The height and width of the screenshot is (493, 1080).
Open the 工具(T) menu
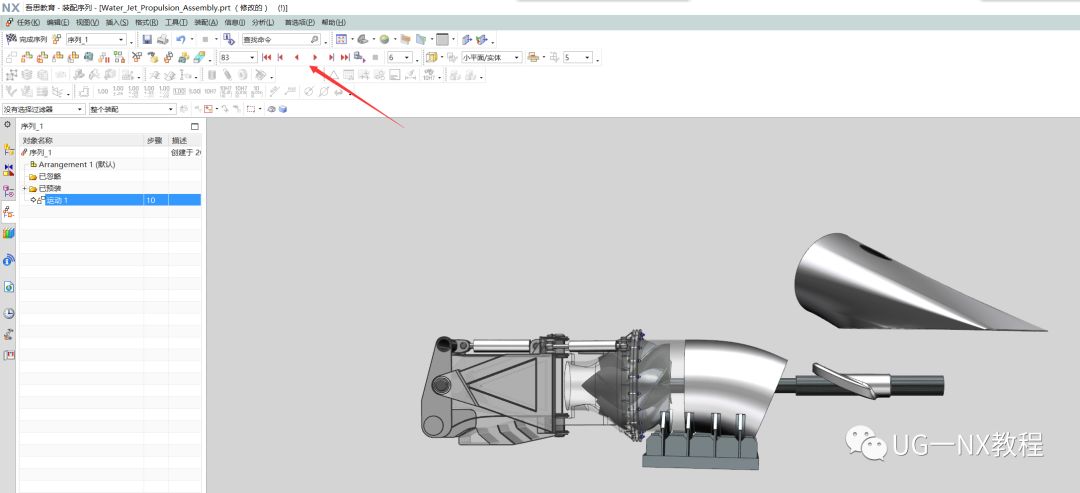[176, 23]
